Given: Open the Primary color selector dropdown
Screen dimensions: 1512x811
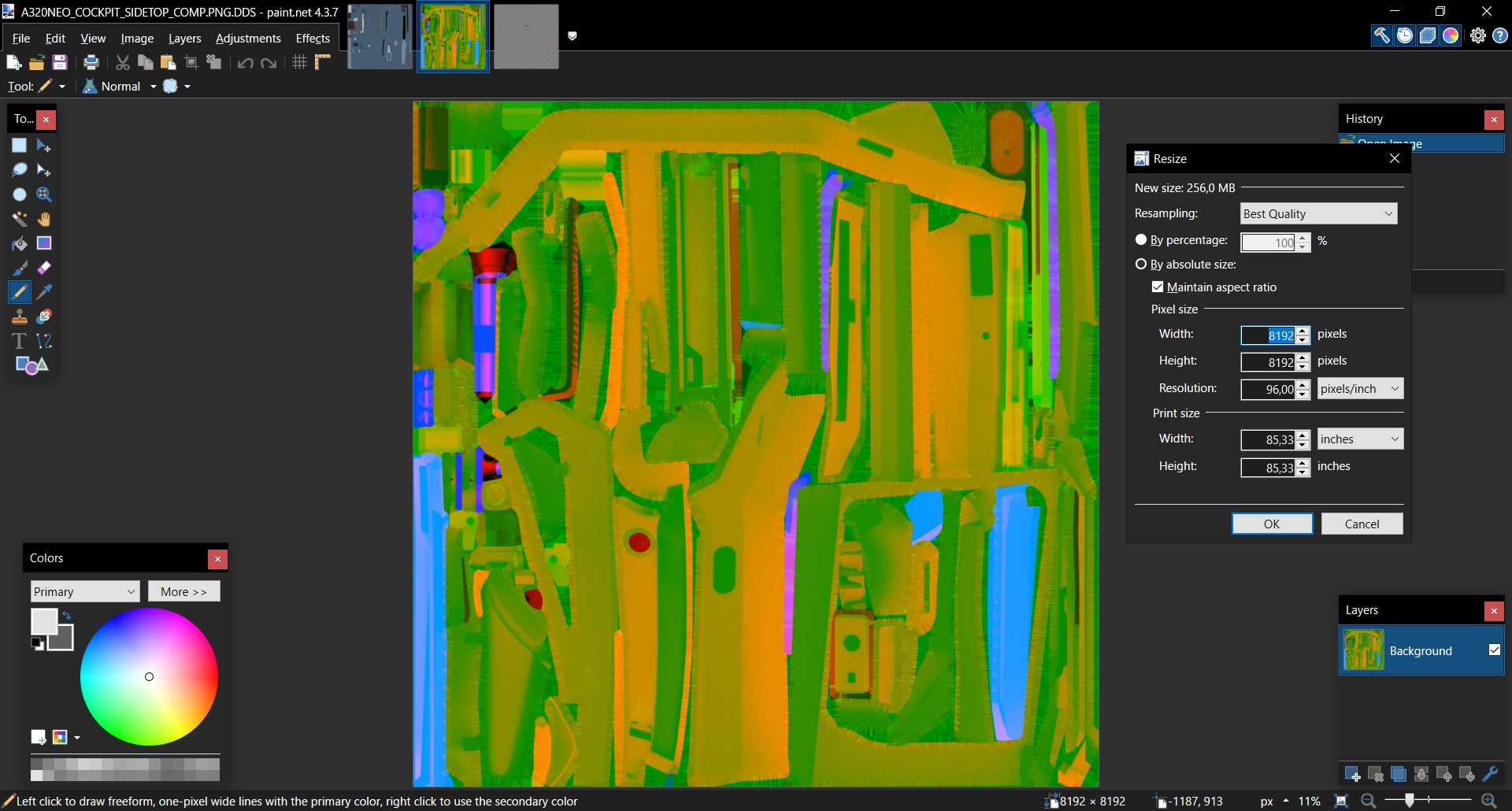Looking at the screenshot, I should [85, 591].
